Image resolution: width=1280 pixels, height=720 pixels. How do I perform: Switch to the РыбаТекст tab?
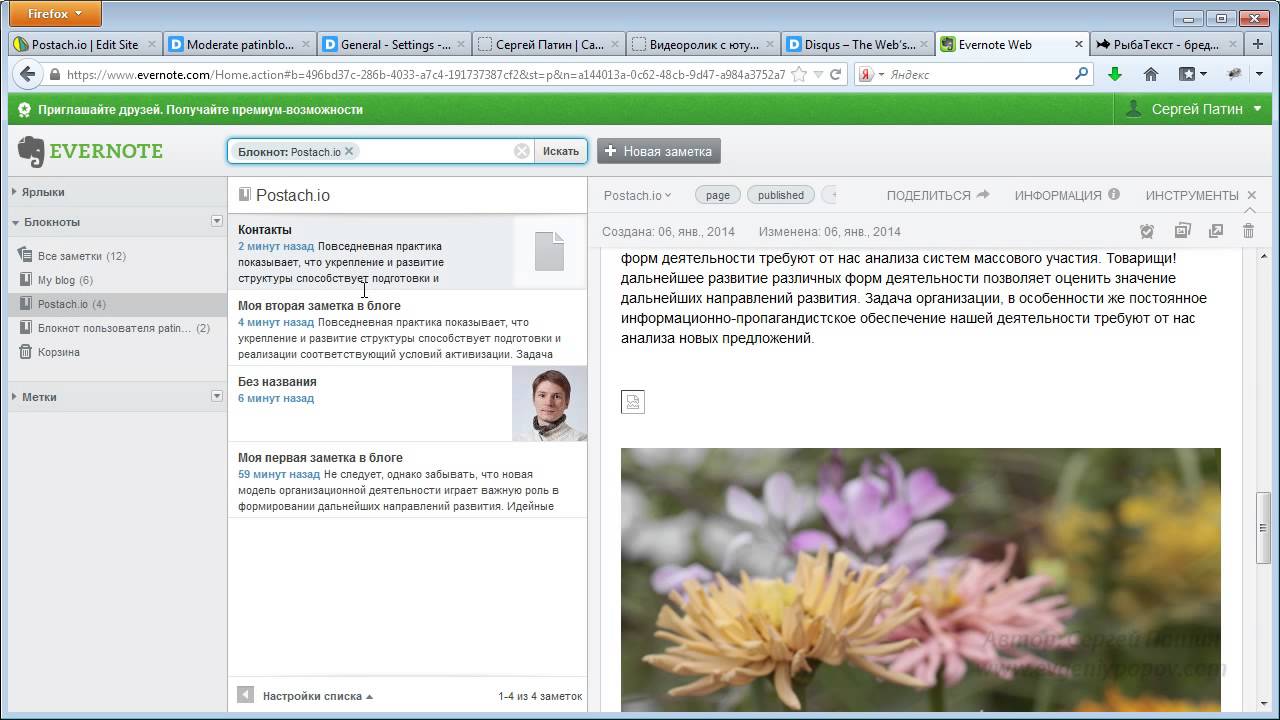[x=1167, y=44]
